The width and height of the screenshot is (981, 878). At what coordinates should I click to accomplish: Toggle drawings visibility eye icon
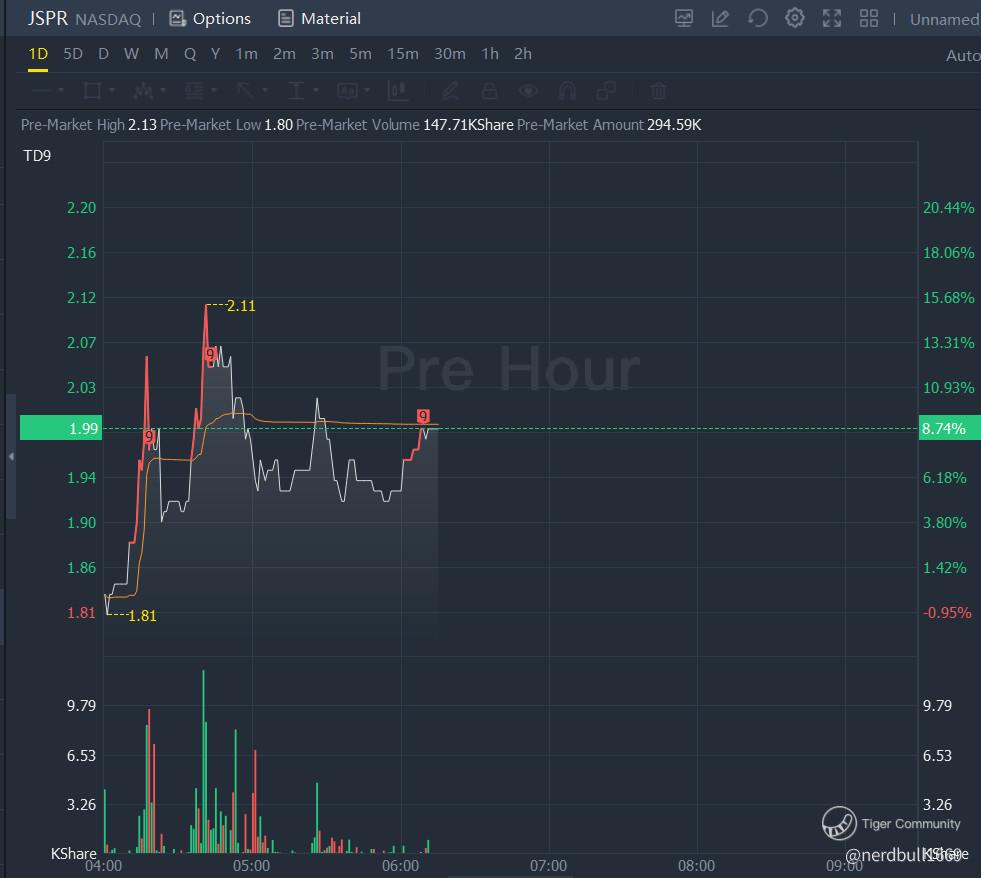pyautogui.click(x=528, y=91)
